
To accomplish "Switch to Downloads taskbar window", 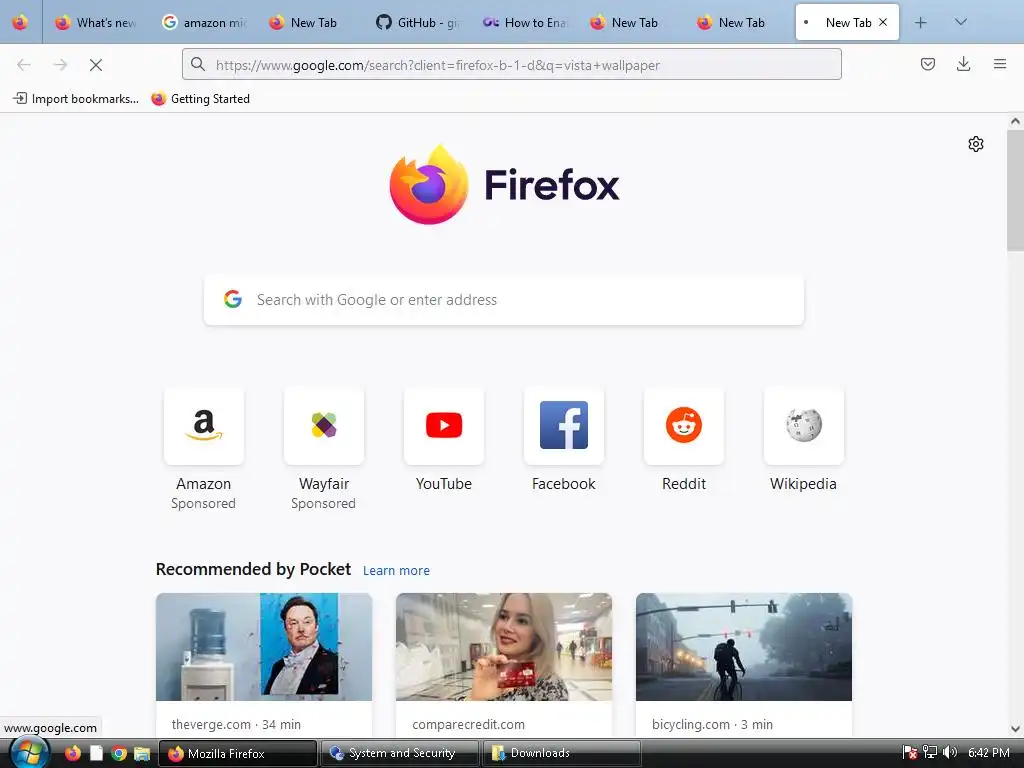I will click(x=562, y=753).
